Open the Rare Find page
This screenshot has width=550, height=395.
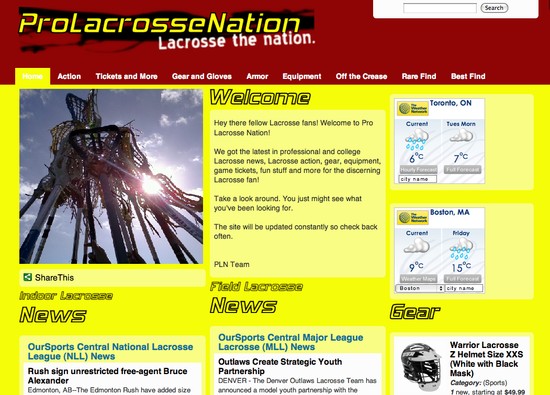coord(419,76)
